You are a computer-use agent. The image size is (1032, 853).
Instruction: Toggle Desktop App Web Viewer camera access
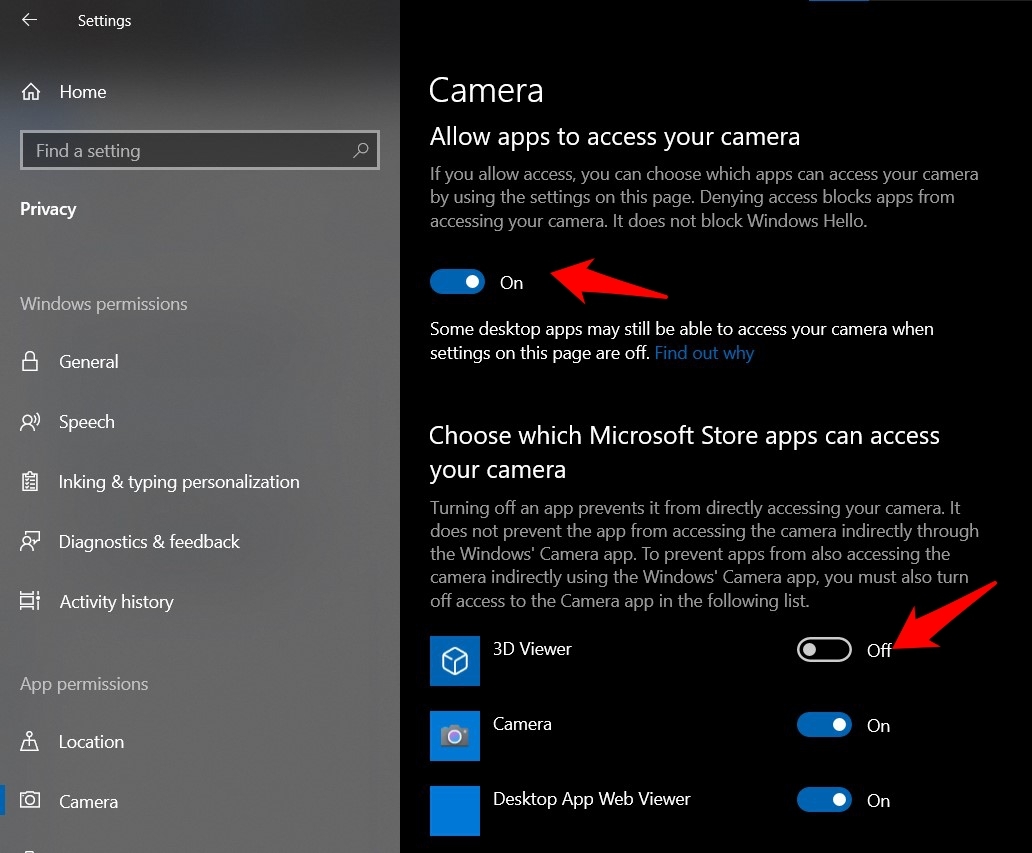tap(824, 800)
